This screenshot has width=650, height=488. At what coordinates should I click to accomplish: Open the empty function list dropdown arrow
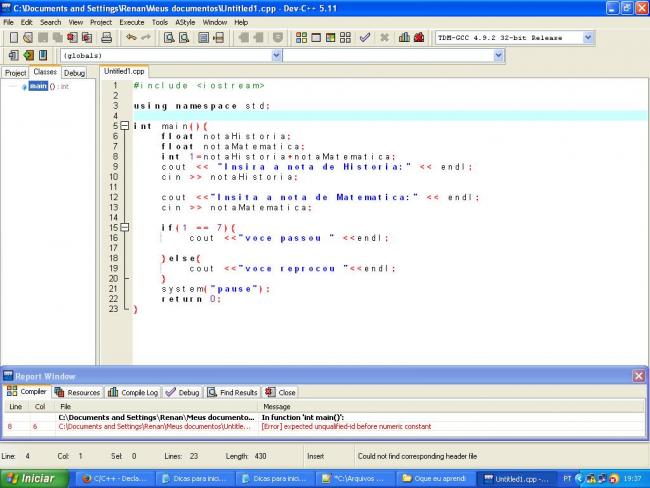pyautogui.click(x=499, y=55)
